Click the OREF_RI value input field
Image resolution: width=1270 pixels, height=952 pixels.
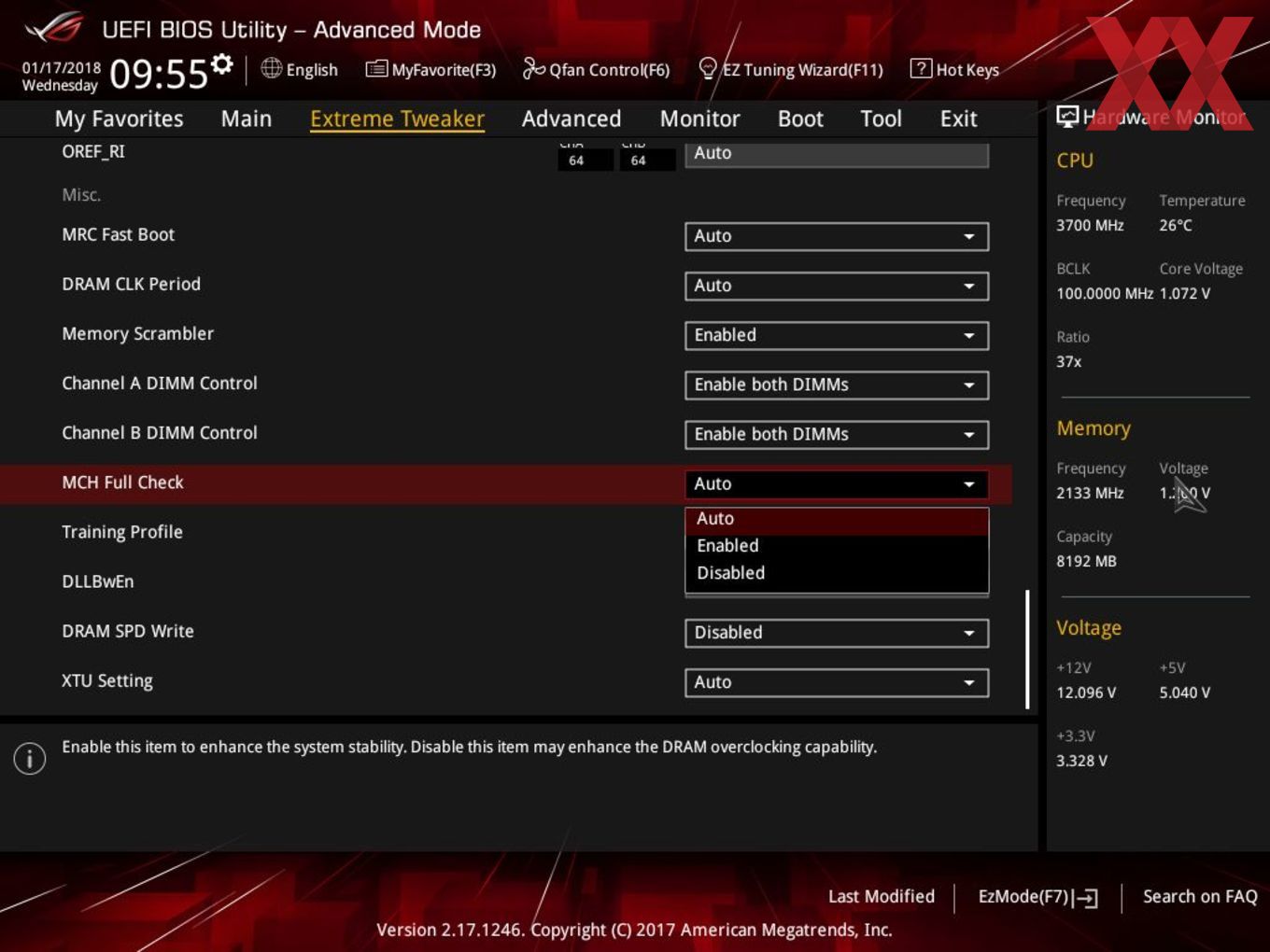[837, 153]
